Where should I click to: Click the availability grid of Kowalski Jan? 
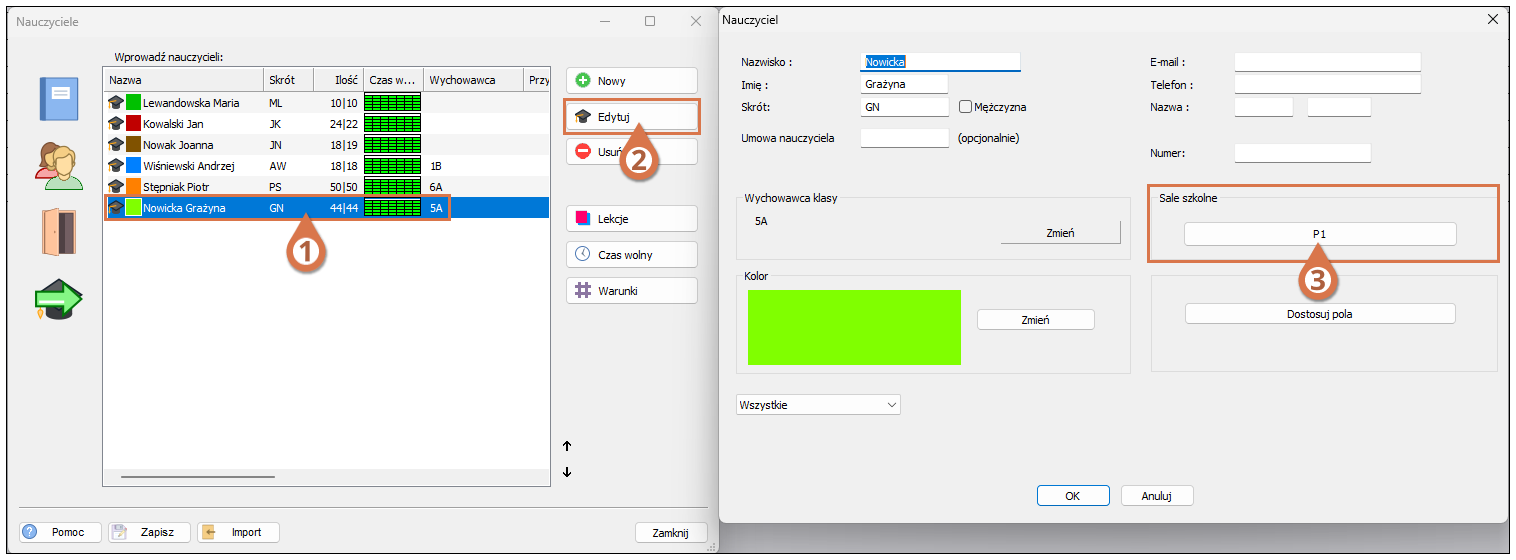coord(392,123)
